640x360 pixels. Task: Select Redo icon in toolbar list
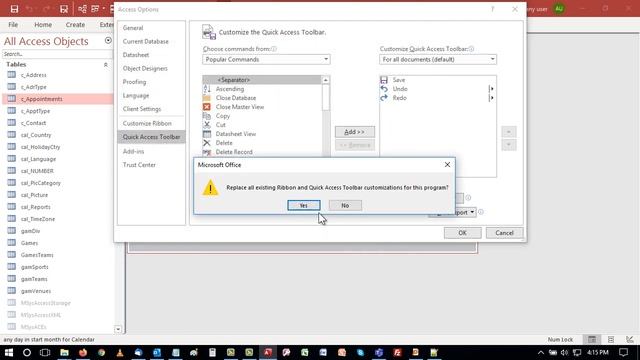tap(384, 98)
